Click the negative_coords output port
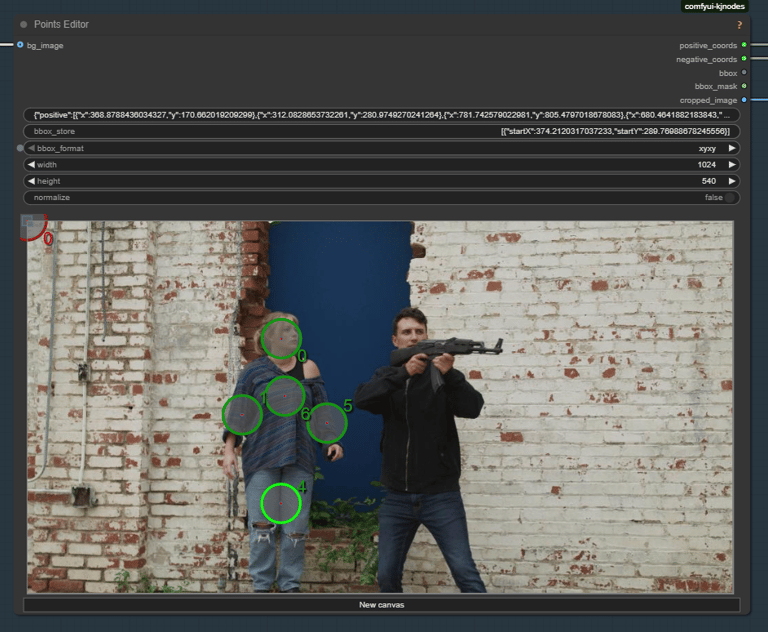This screenshot has height=632, width=768. [744, 59]
